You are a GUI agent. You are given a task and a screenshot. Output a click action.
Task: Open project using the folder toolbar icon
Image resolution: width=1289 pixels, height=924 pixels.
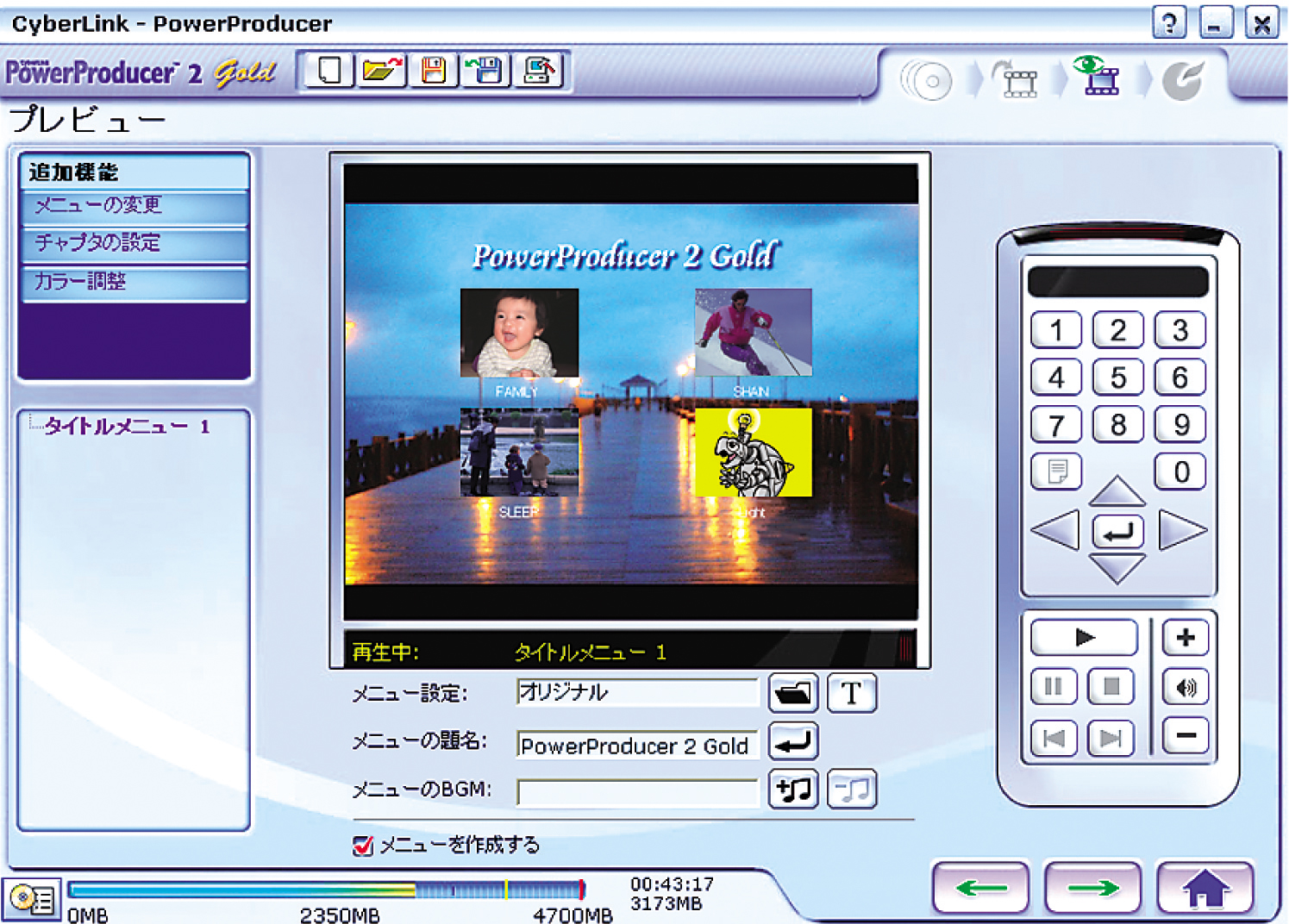click(x=382, y=70)
